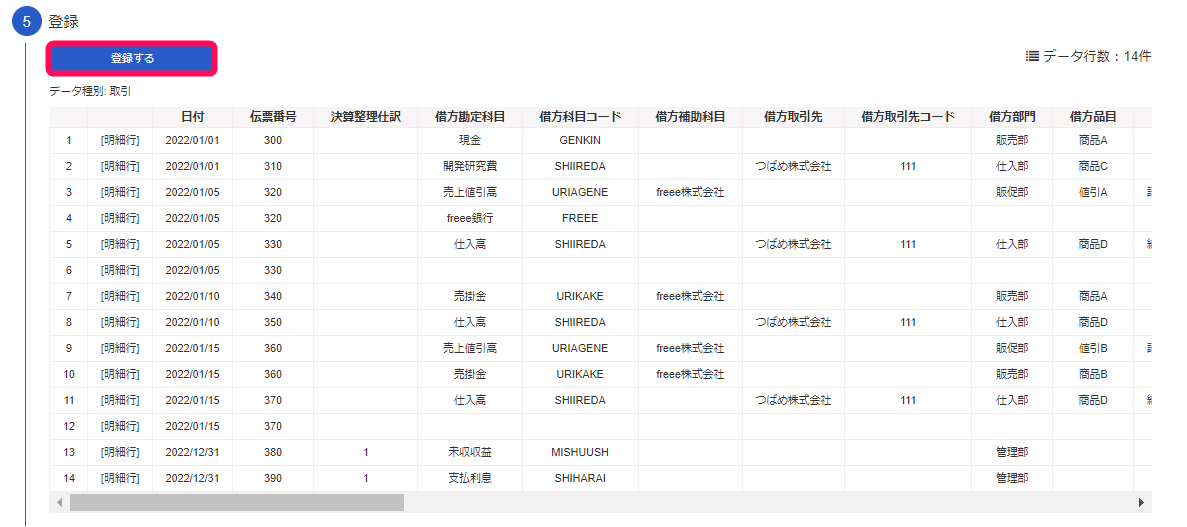Click voucher number 350 cell

273,322
